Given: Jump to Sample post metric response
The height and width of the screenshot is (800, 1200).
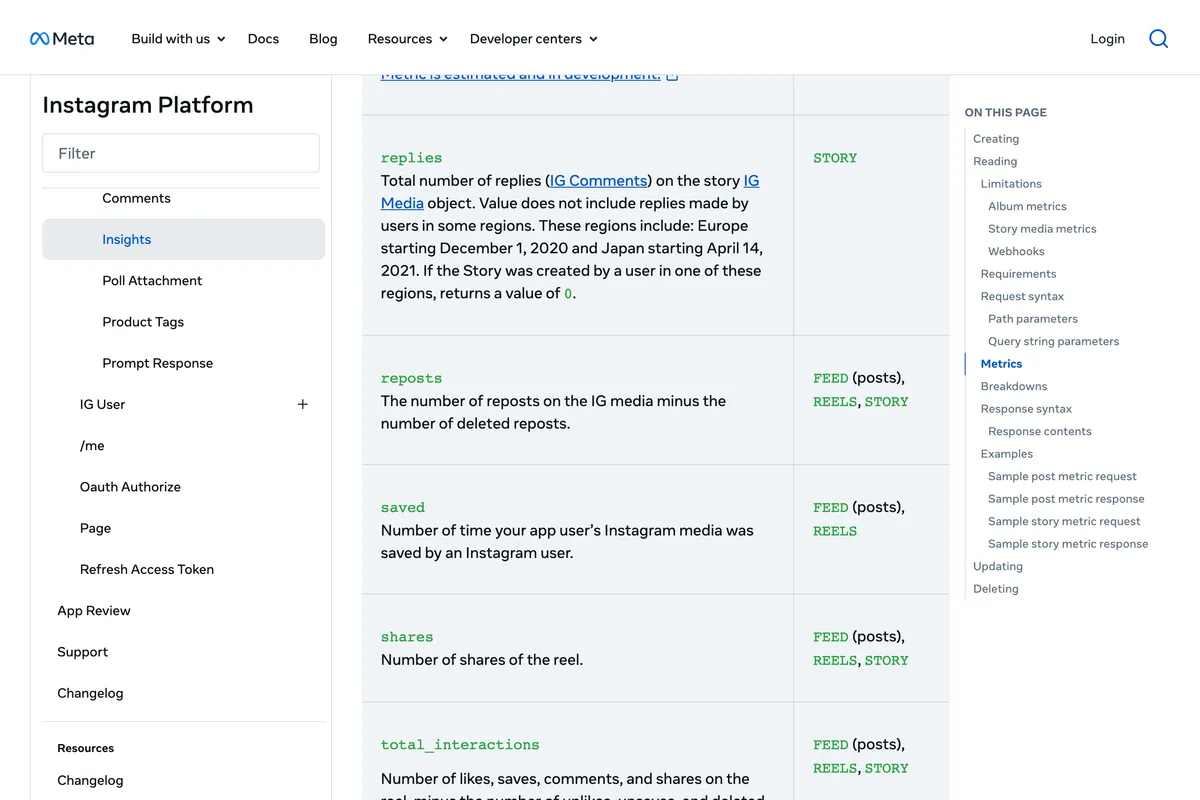Looking at the screenshot, I should [x=1066, y=499].
